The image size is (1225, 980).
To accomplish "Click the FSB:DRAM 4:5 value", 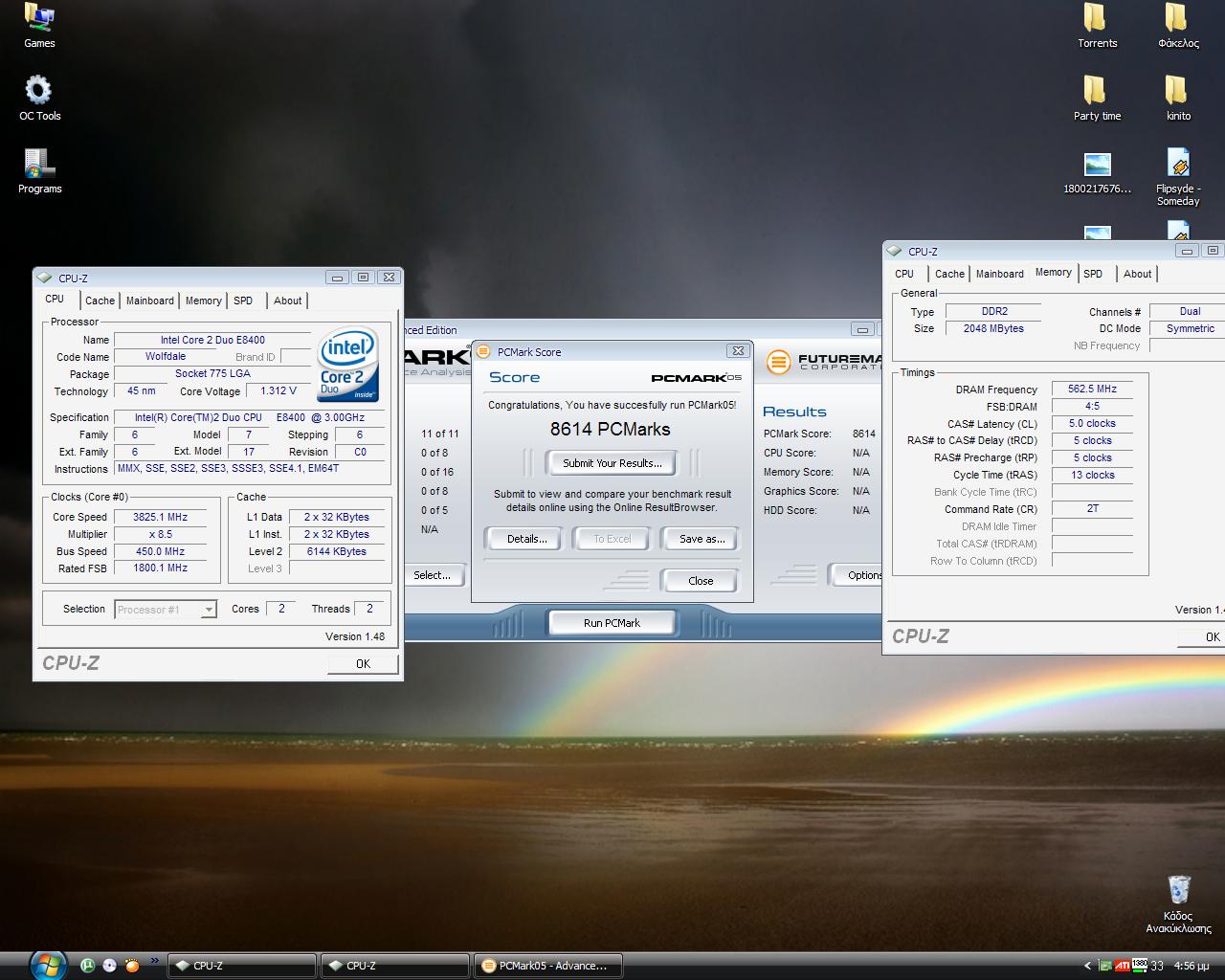I will pyautogui.click(x=1092, y=406).
